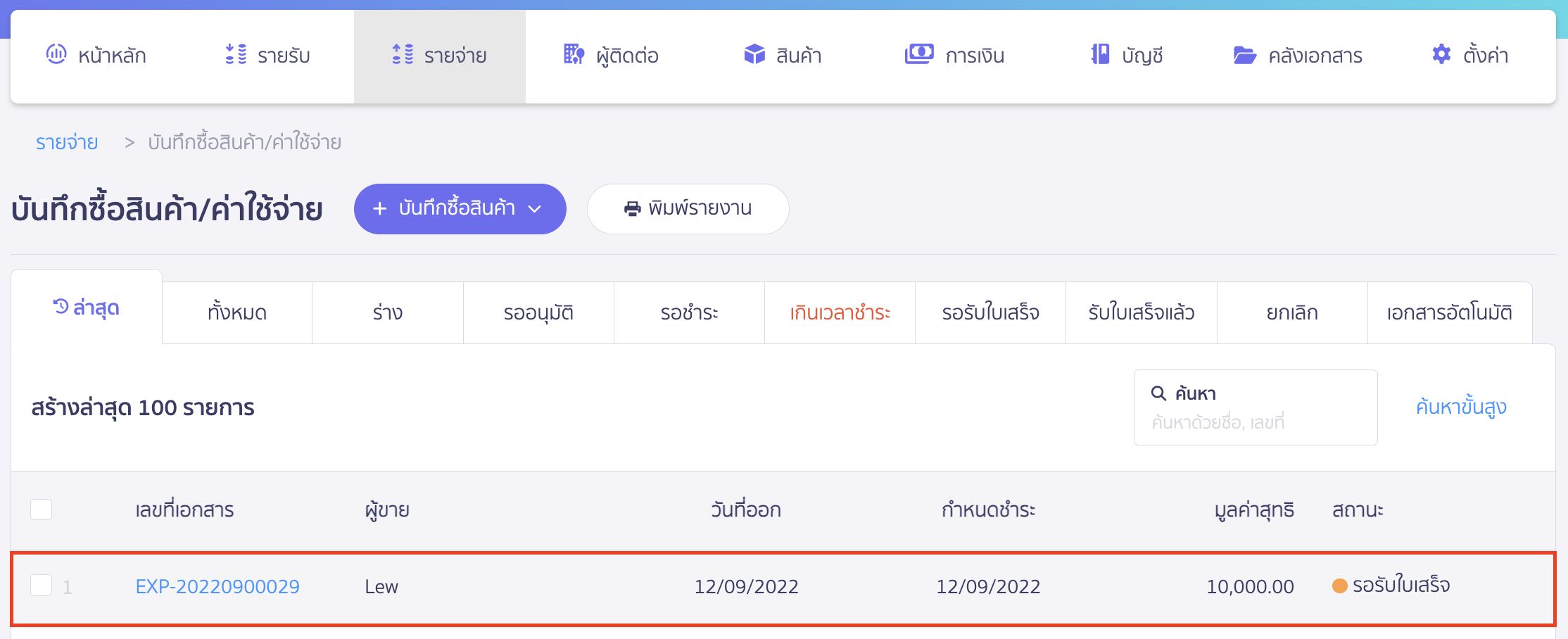Image resolution: width=1568 pixels, height=639 pixels.
Task: Select the รายรับ income icon
Action: (236, 54)
